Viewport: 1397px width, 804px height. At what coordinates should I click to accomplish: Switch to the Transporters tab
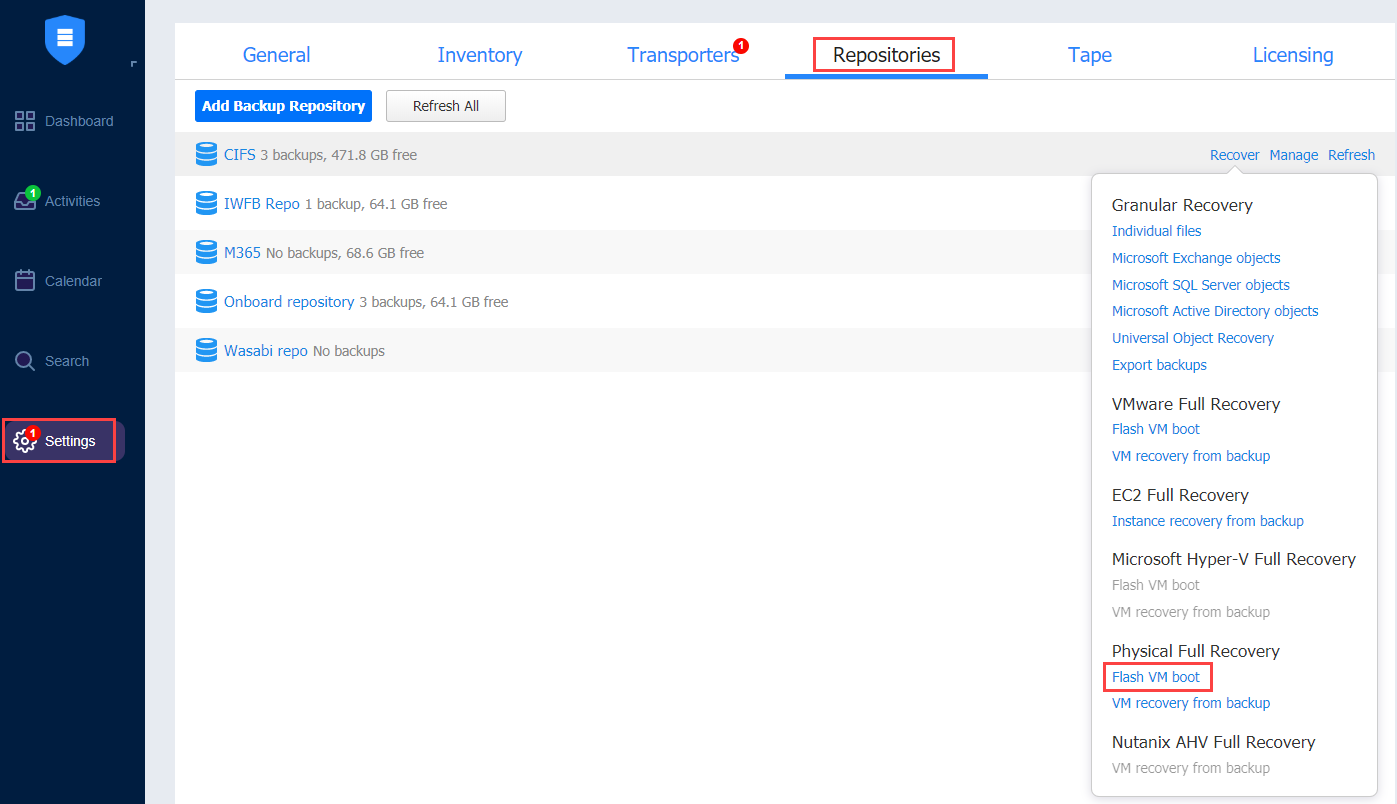pyautogui.click(x=683, y=55)
